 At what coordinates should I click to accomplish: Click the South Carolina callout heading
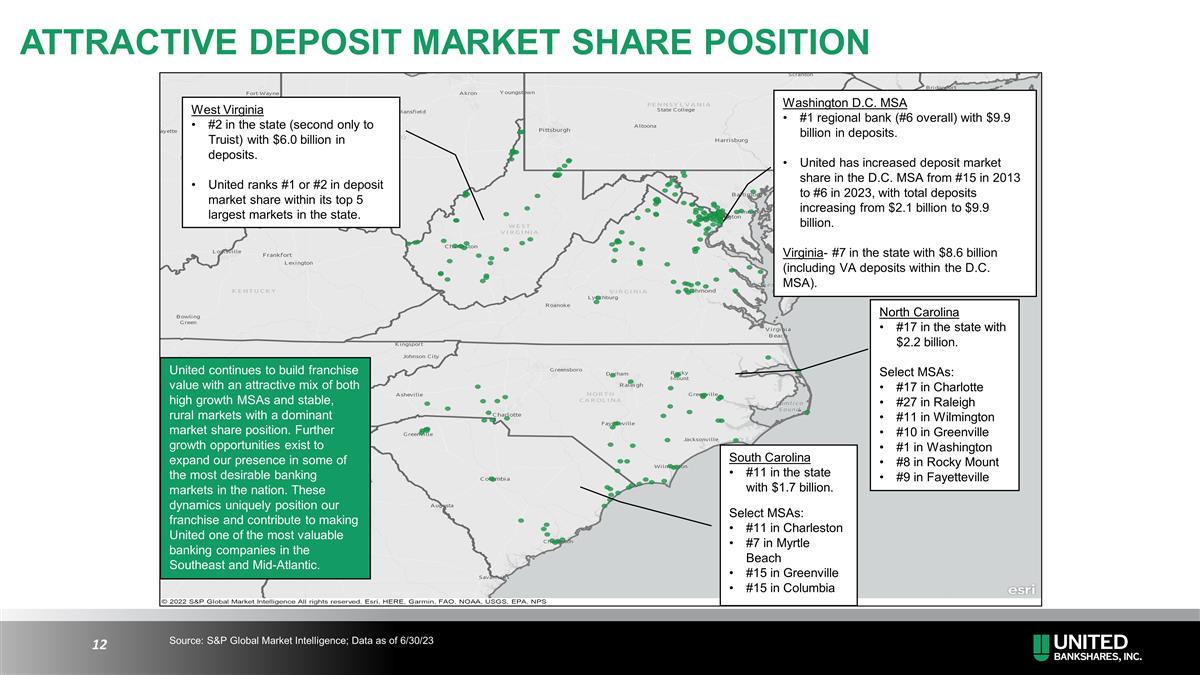(770, 457)
